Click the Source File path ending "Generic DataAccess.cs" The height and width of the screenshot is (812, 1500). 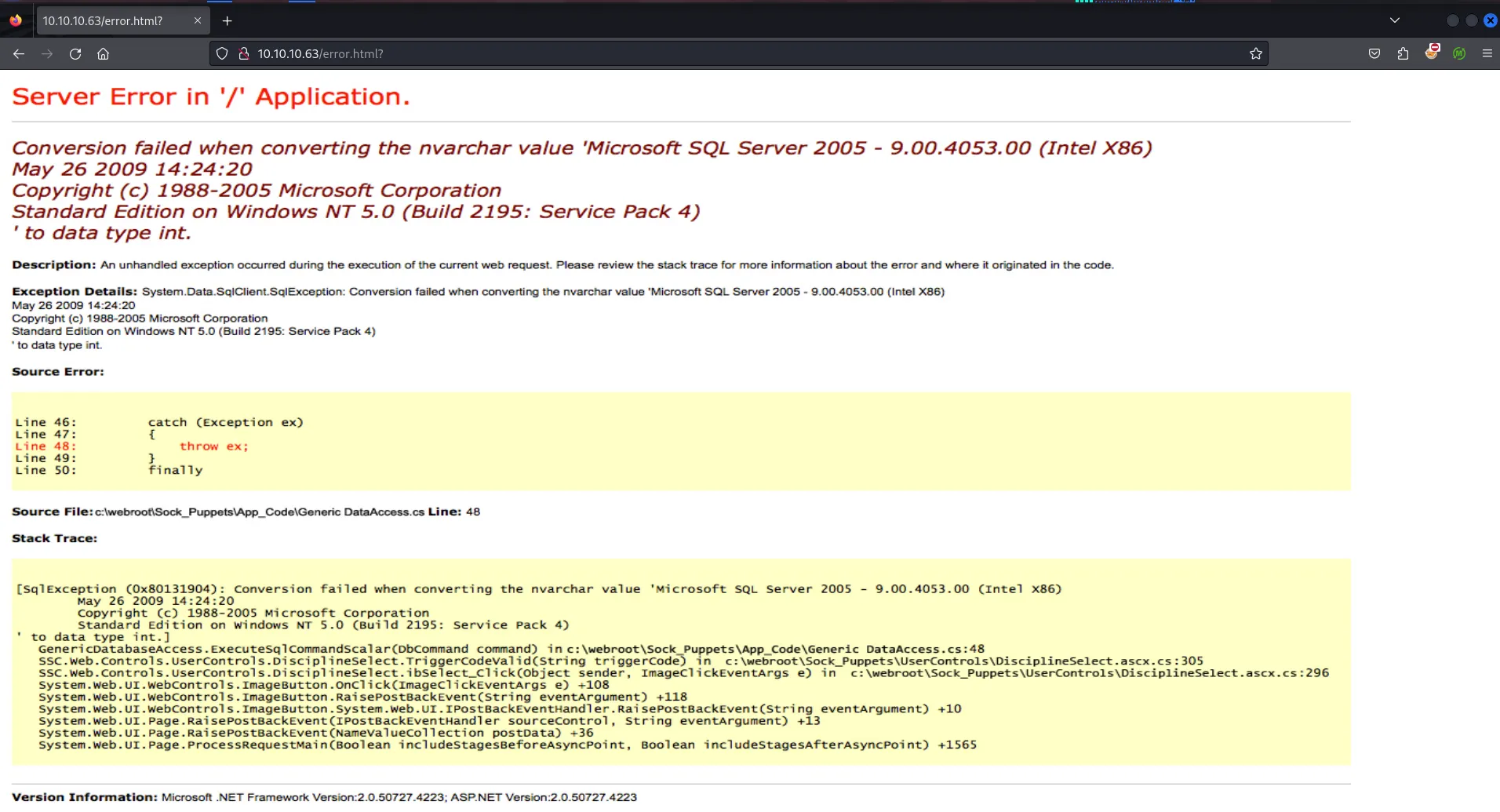coord(260,512)
